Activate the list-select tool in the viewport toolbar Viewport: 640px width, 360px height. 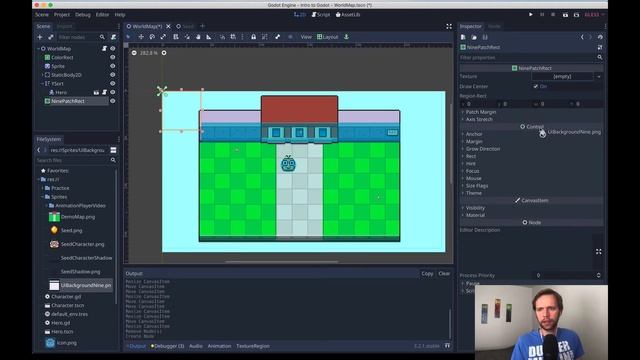tap(176, 37)
